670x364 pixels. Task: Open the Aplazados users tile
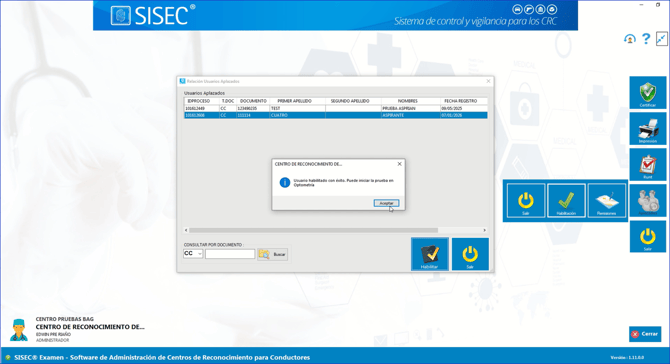[648, 200]
